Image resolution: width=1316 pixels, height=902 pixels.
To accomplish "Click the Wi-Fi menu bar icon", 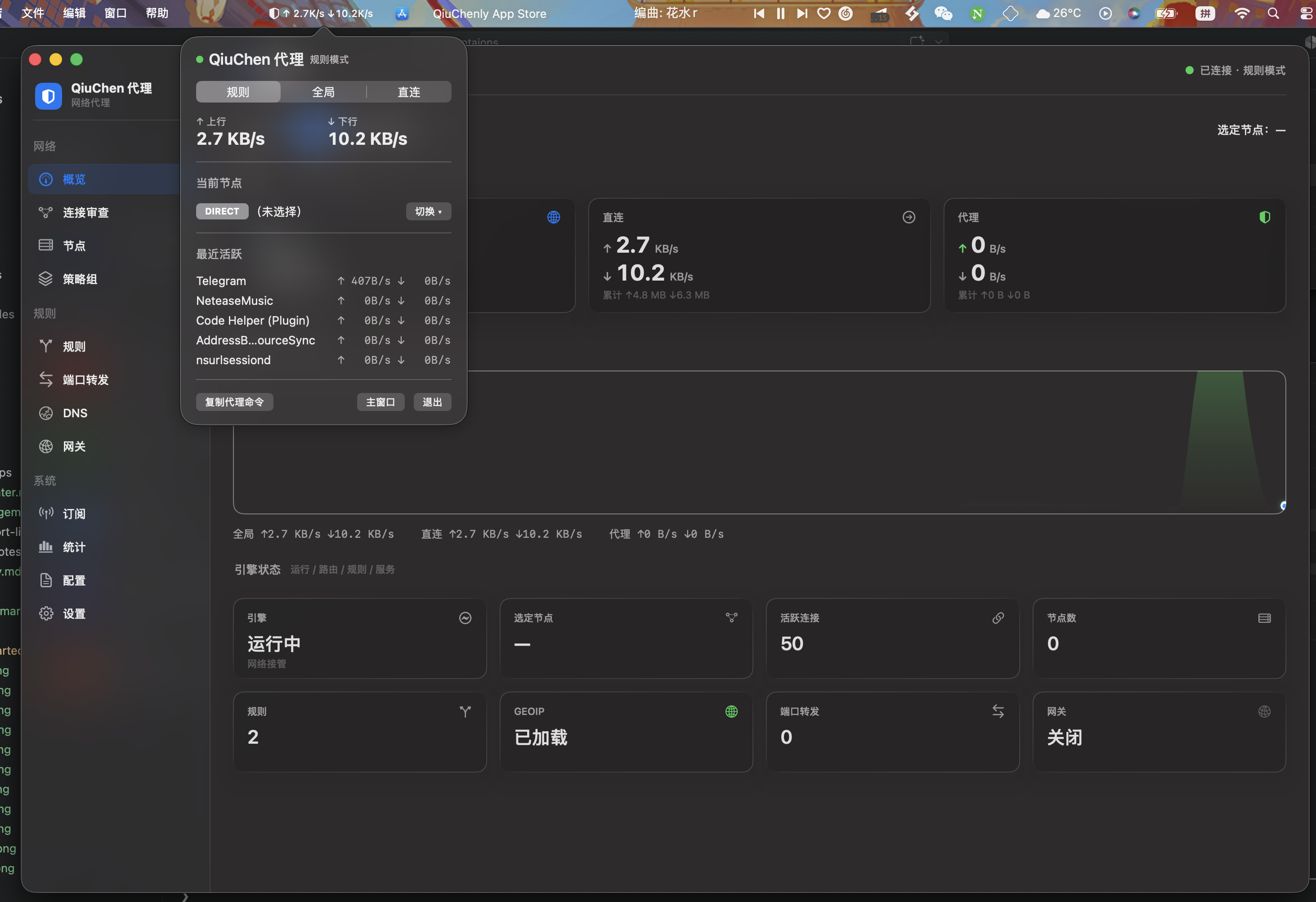I will click(1241, 13).
